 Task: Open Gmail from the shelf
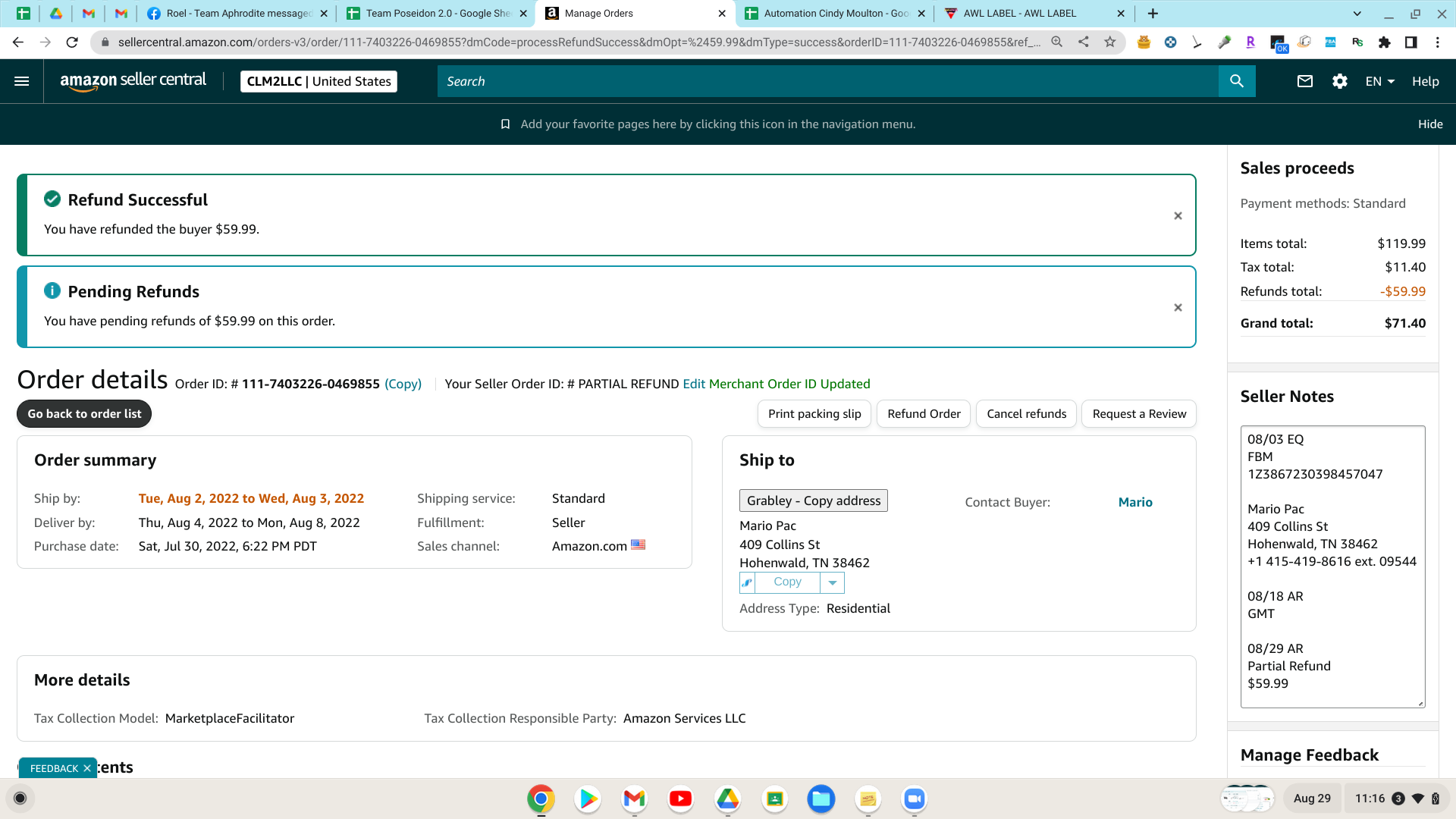(x=634, y=799)
